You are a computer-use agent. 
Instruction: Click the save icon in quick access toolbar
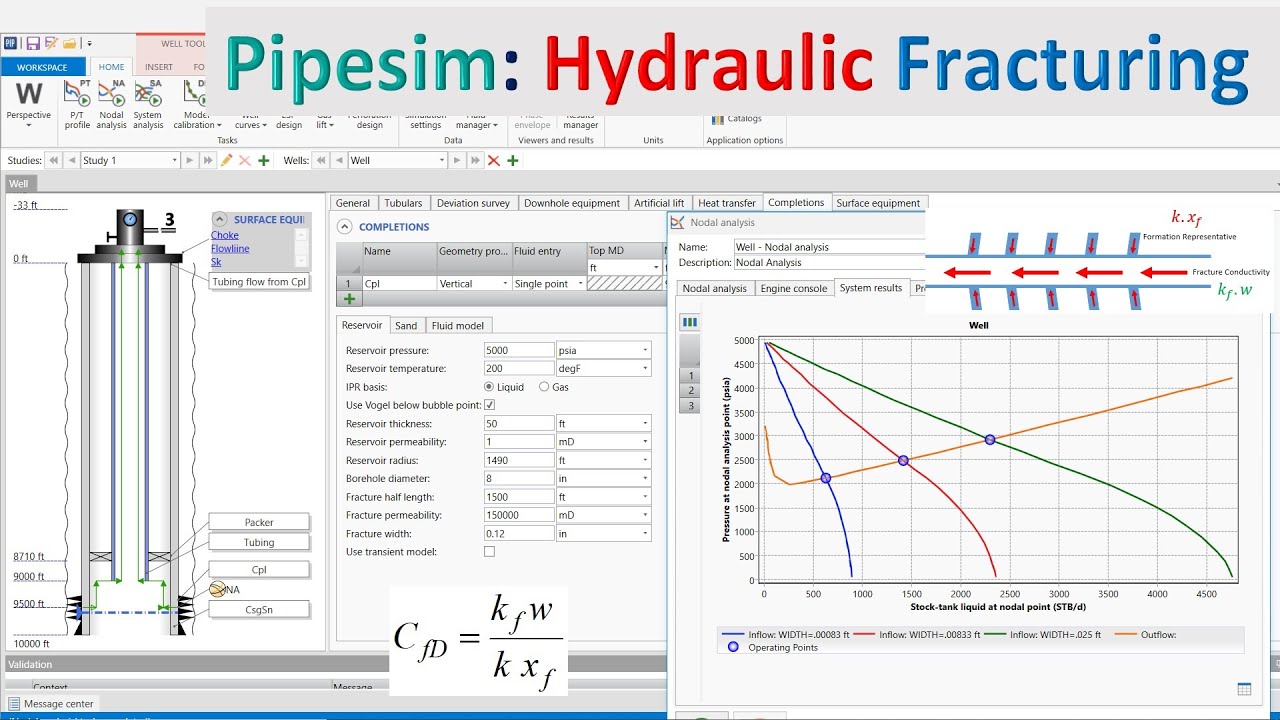click(33, 43)
